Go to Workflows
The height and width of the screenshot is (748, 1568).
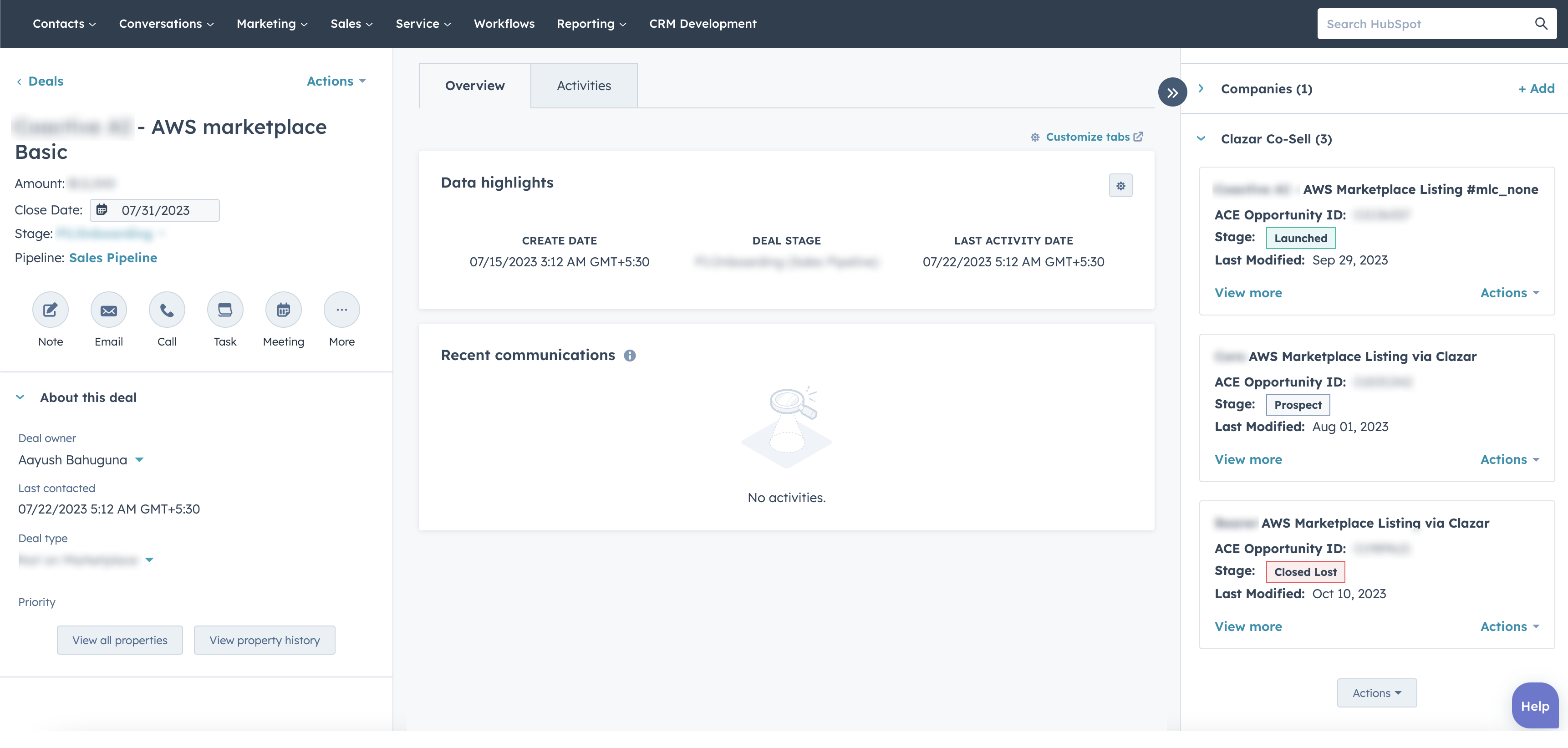click(504, 24)
